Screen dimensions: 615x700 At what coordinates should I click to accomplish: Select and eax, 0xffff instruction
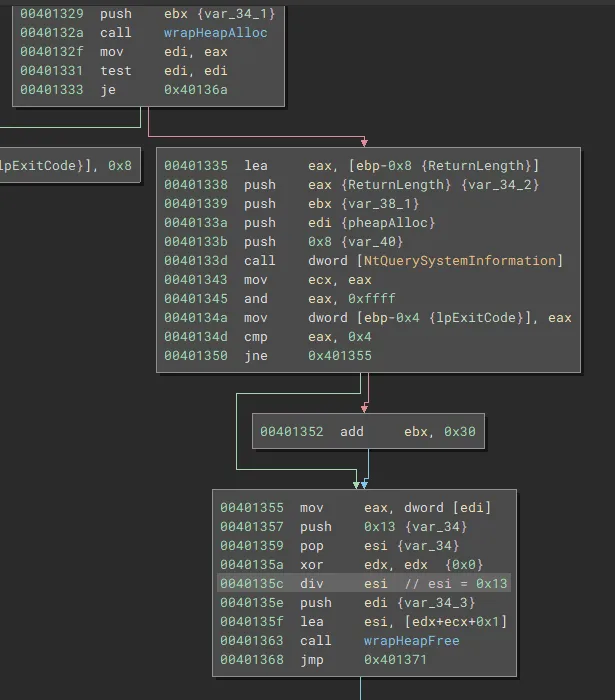[x=280, y=298]
